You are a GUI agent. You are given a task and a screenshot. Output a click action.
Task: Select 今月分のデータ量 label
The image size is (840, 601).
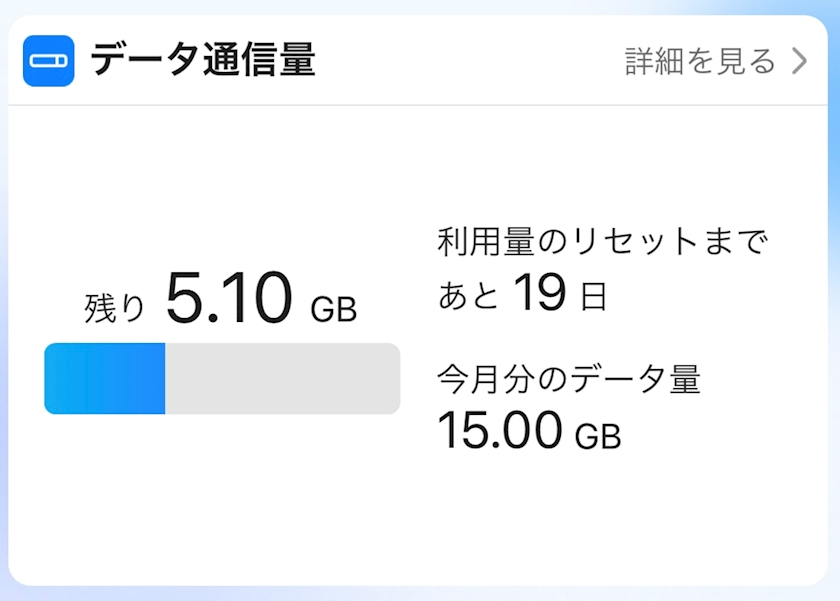click(569, 379)
